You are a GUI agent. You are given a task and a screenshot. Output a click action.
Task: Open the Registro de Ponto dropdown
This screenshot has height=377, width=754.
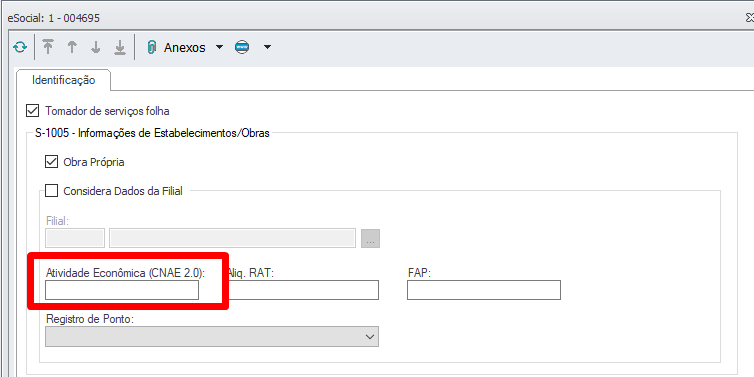[212, 337]
